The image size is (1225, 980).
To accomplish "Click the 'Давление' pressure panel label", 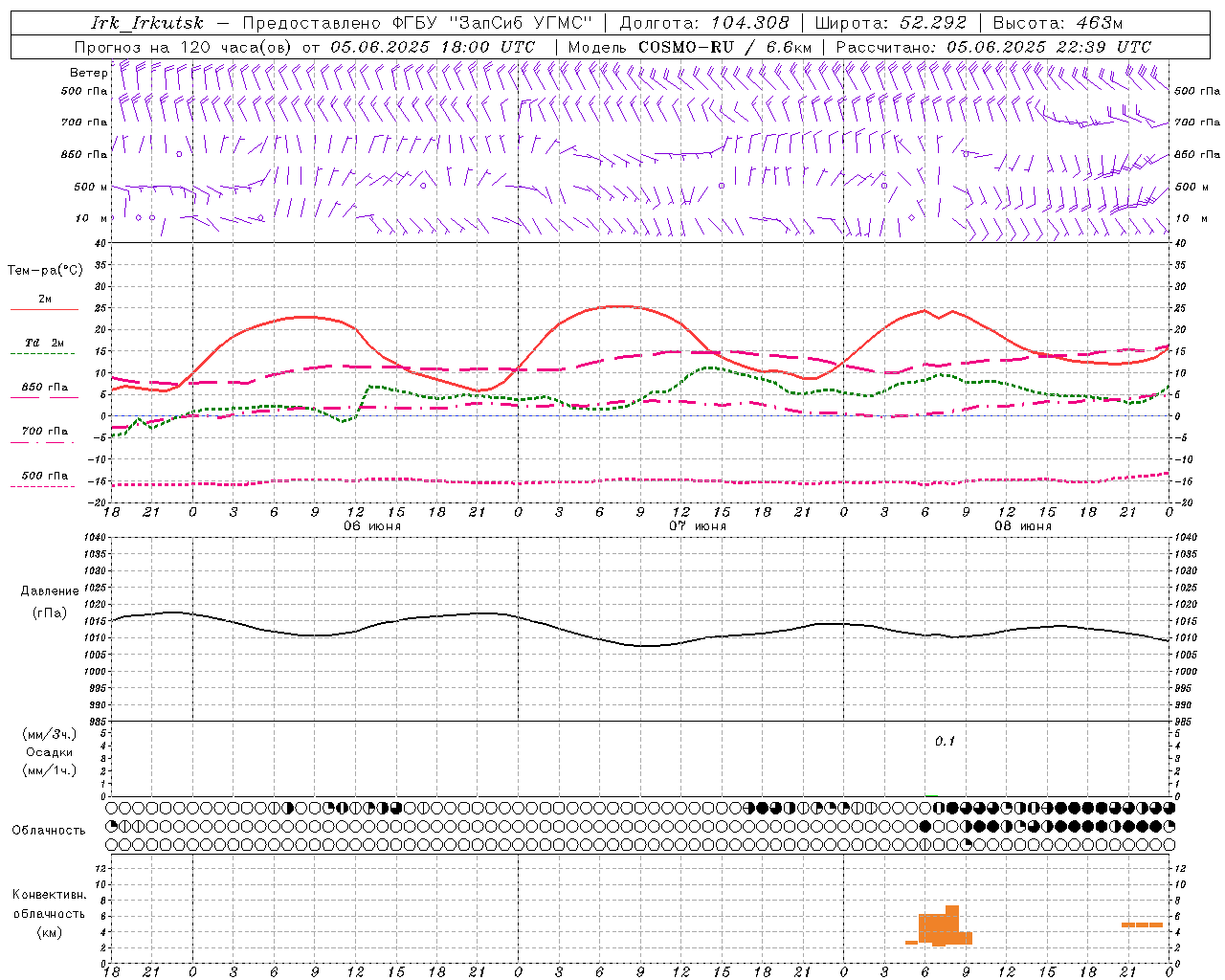I will point(50,591).
